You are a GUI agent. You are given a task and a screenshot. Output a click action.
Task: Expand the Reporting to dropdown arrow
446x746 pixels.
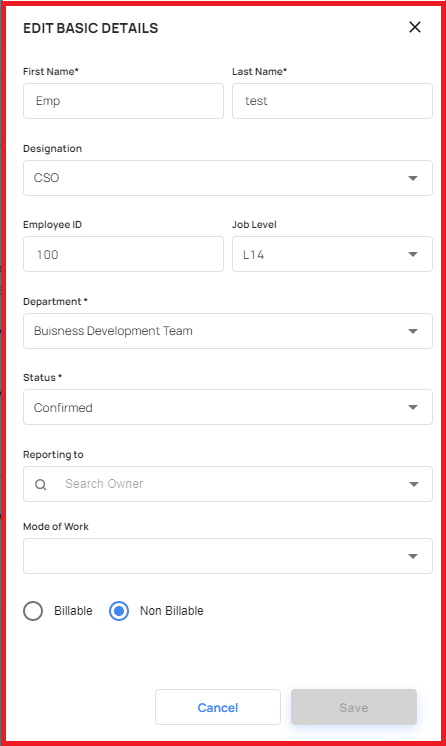413,484
